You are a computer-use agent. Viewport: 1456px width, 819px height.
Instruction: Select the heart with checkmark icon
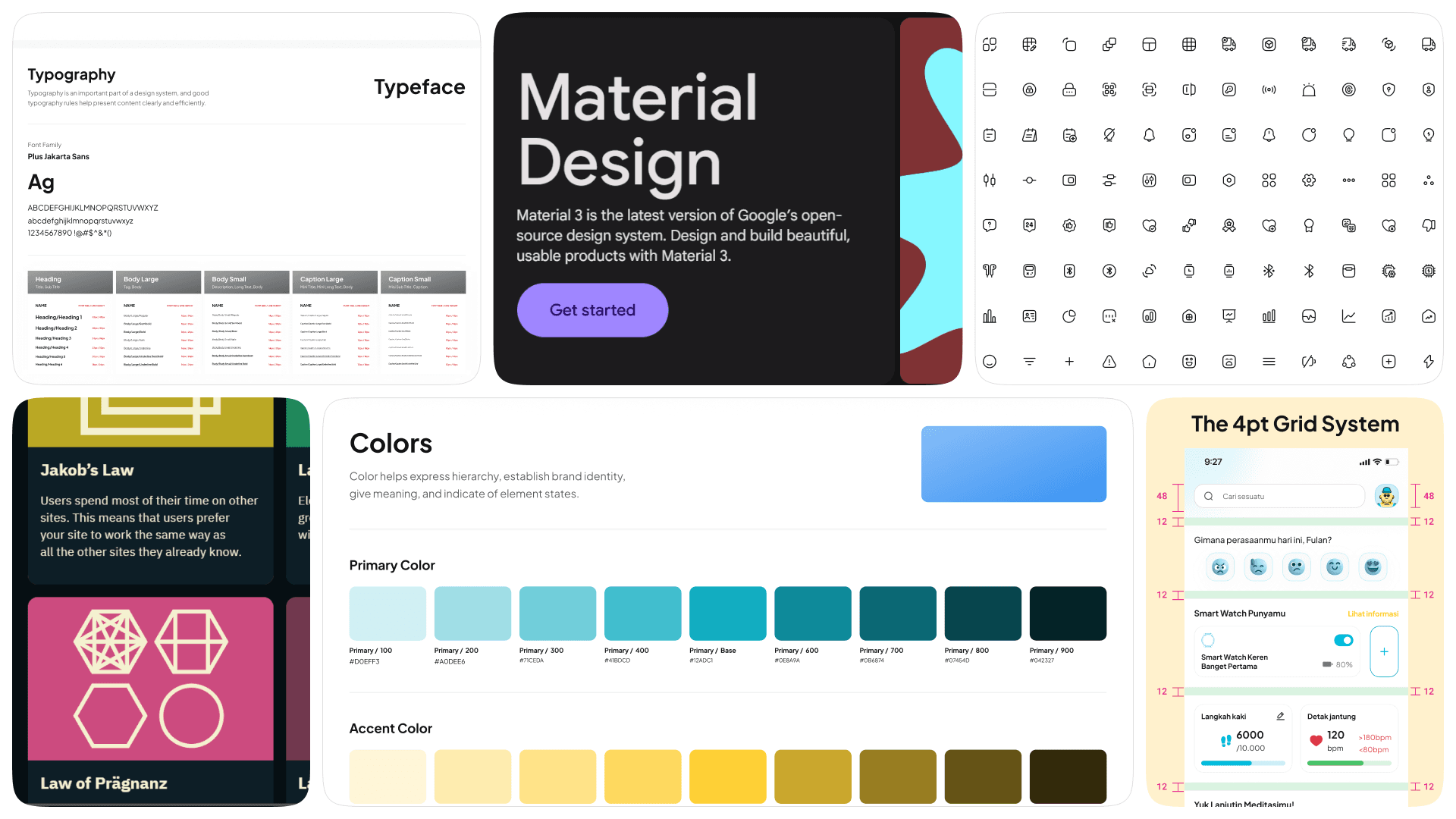(1150, 225)
